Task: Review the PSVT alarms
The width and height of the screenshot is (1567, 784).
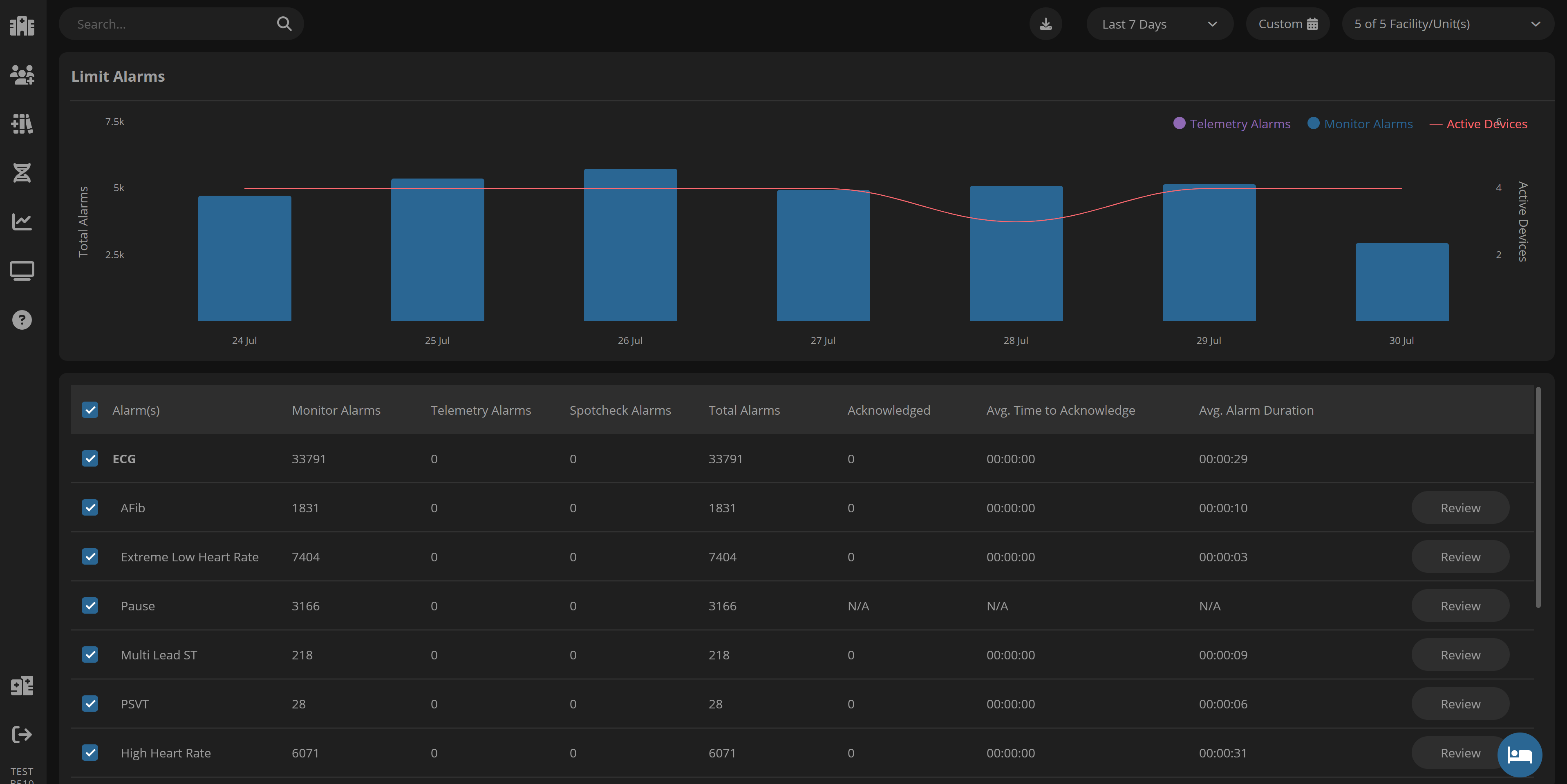Action: 1460,704
